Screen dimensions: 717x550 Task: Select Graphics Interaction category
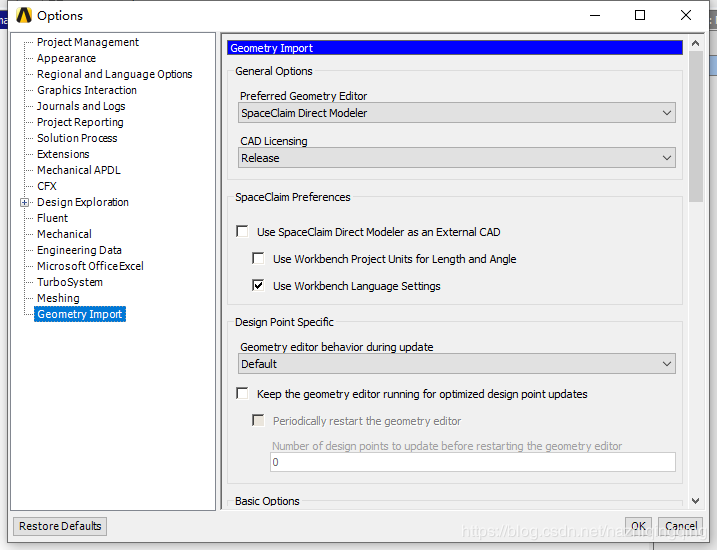click(x=87, y=90)
